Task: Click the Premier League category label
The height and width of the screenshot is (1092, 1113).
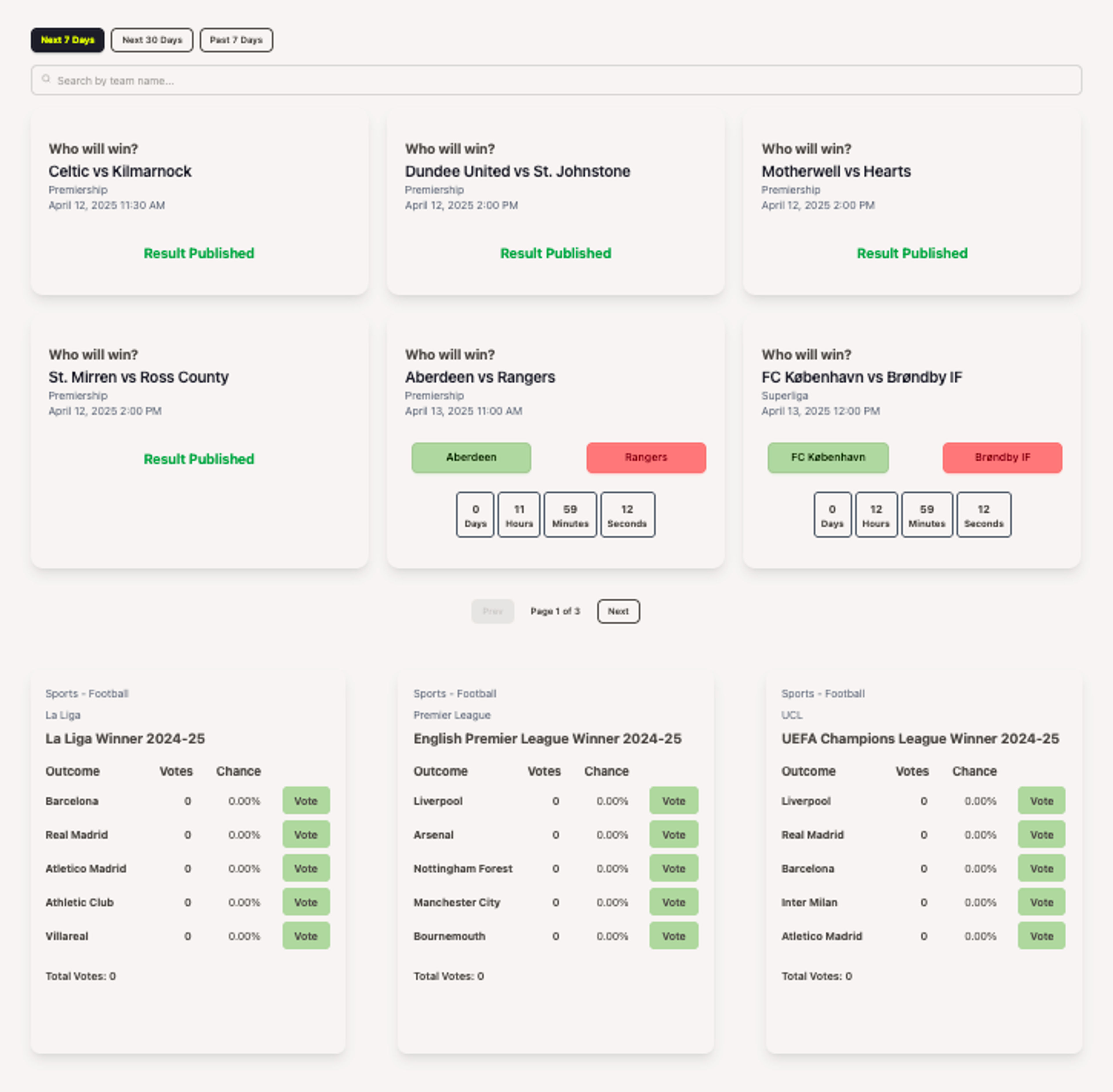Action: tap(452, 715)
